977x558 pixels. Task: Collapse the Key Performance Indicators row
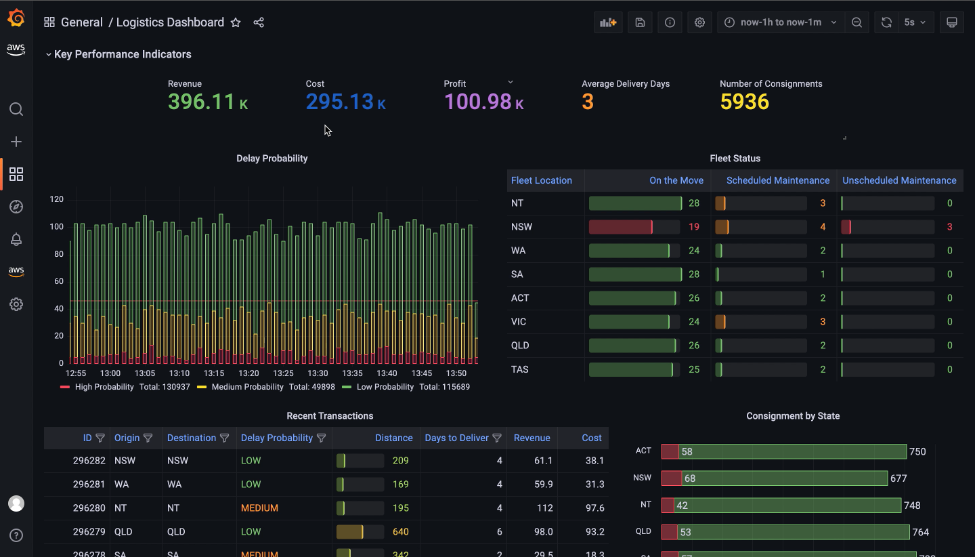click(48, 54)
